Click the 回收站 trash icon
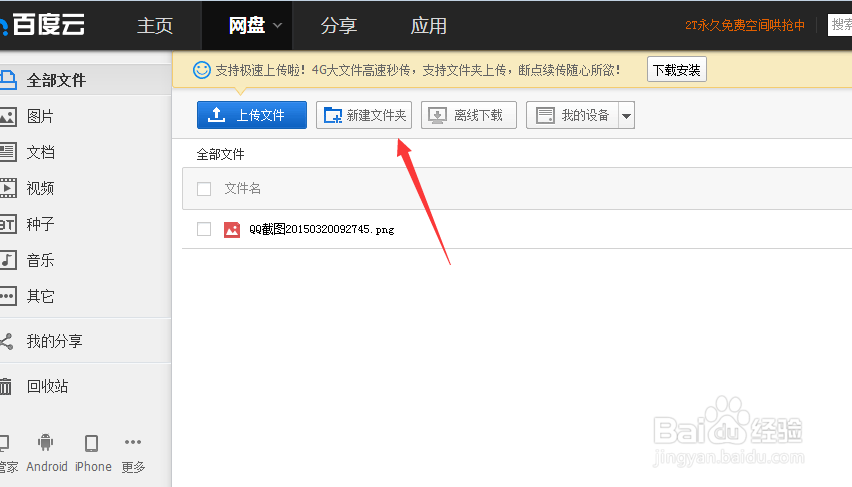Image resolution: width=852 pixels, height=487 pixels. [x=5, y=386]
